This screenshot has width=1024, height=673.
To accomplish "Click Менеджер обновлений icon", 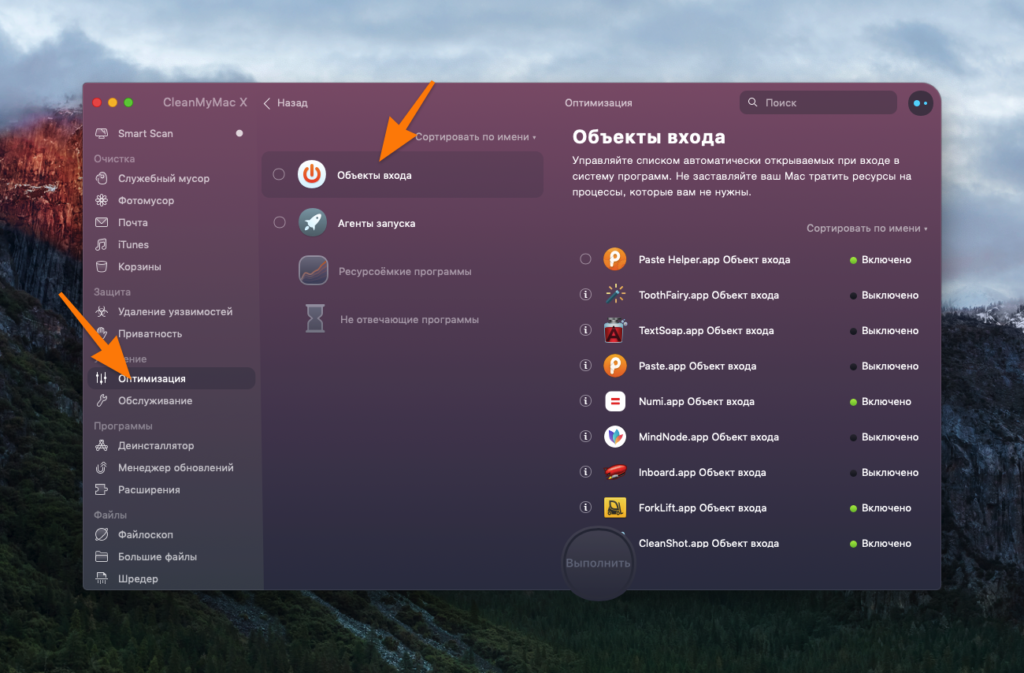I will click(102, 467).
